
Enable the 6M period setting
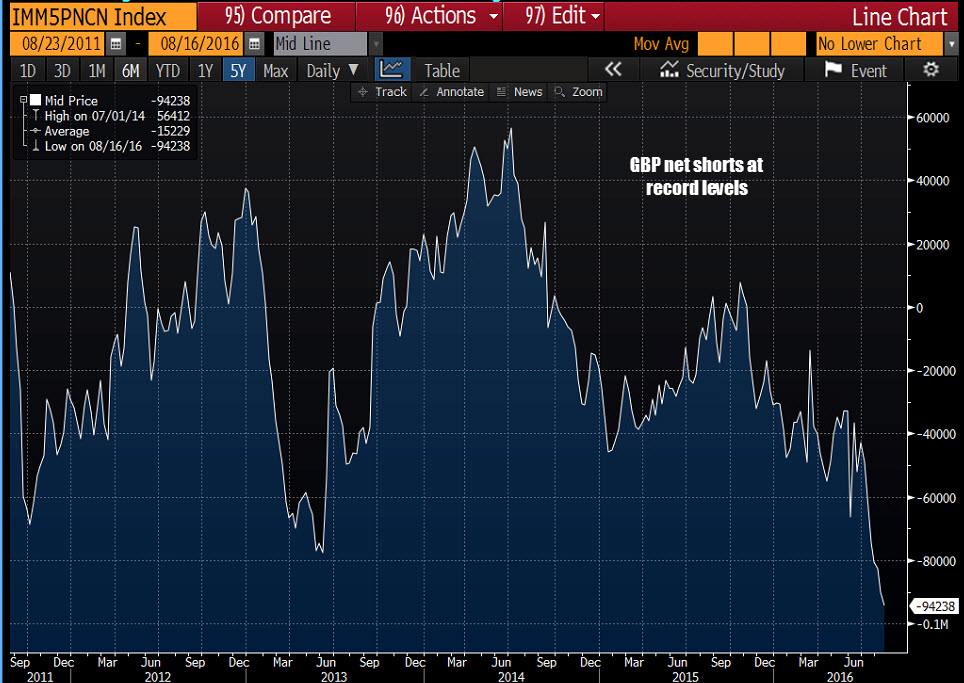(131, 70)
